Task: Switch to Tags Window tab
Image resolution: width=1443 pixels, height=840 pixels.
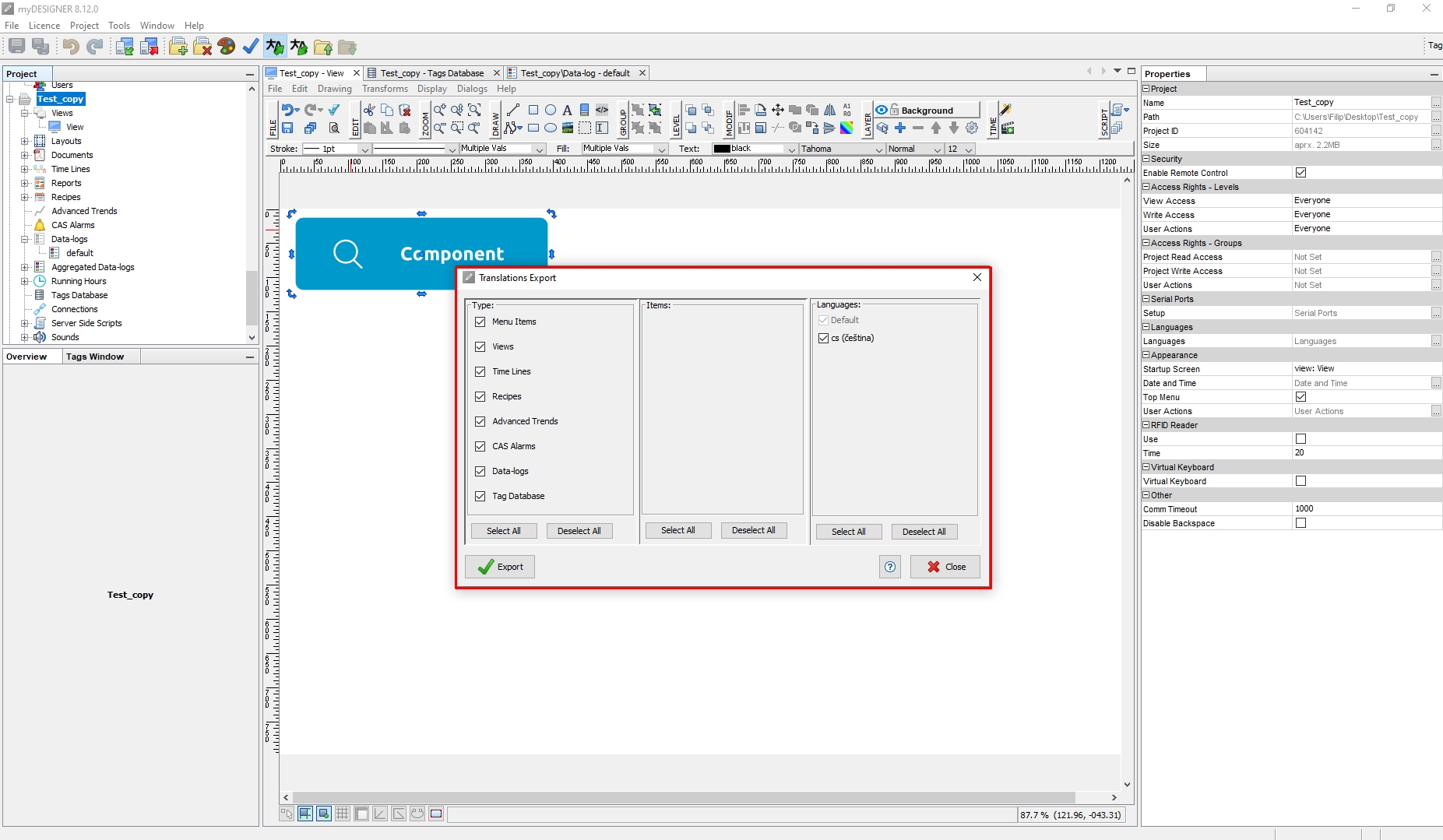Action: coord(95,357)
